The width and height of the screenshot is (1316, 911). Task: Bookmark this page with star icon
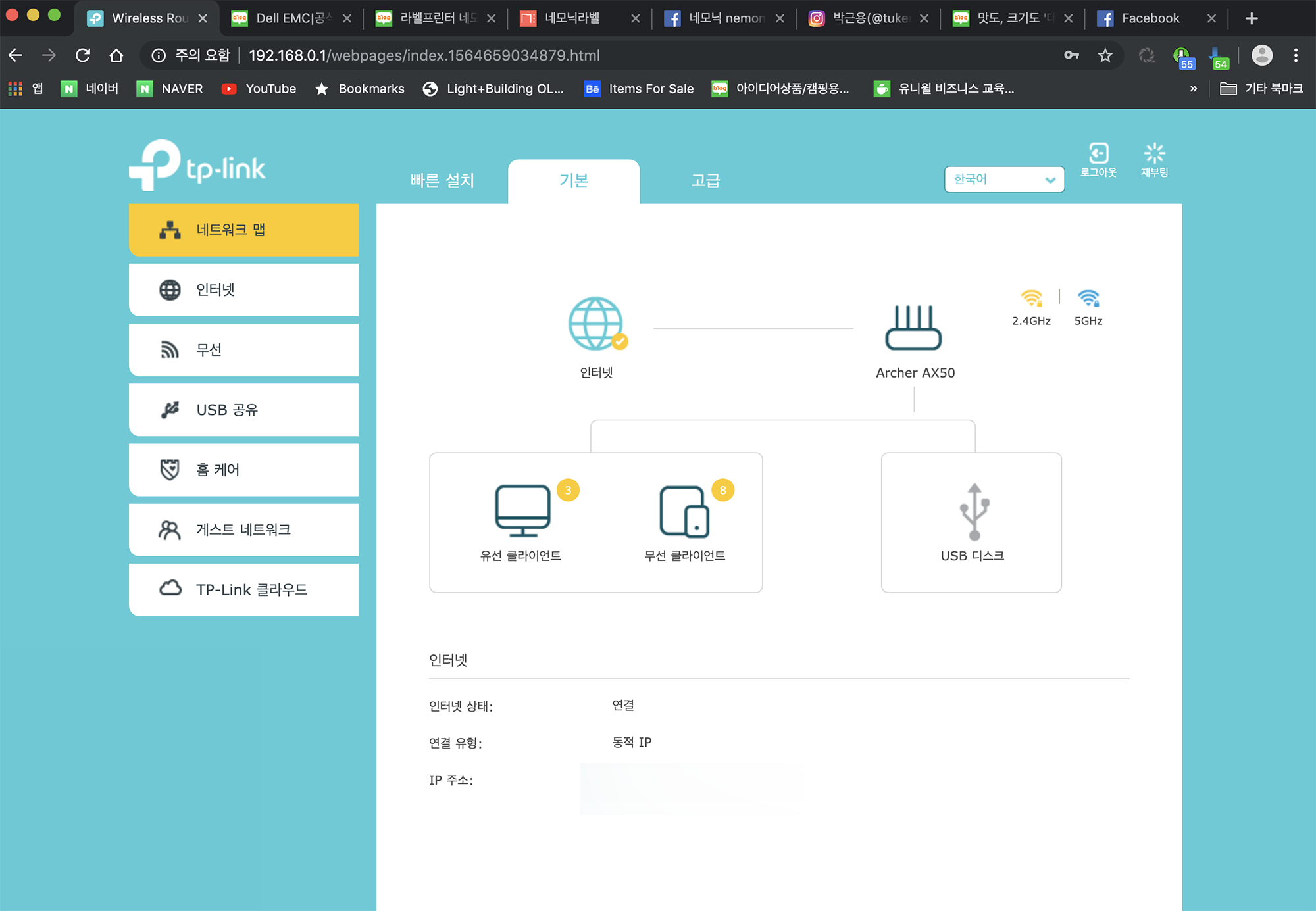(1105, 55)
